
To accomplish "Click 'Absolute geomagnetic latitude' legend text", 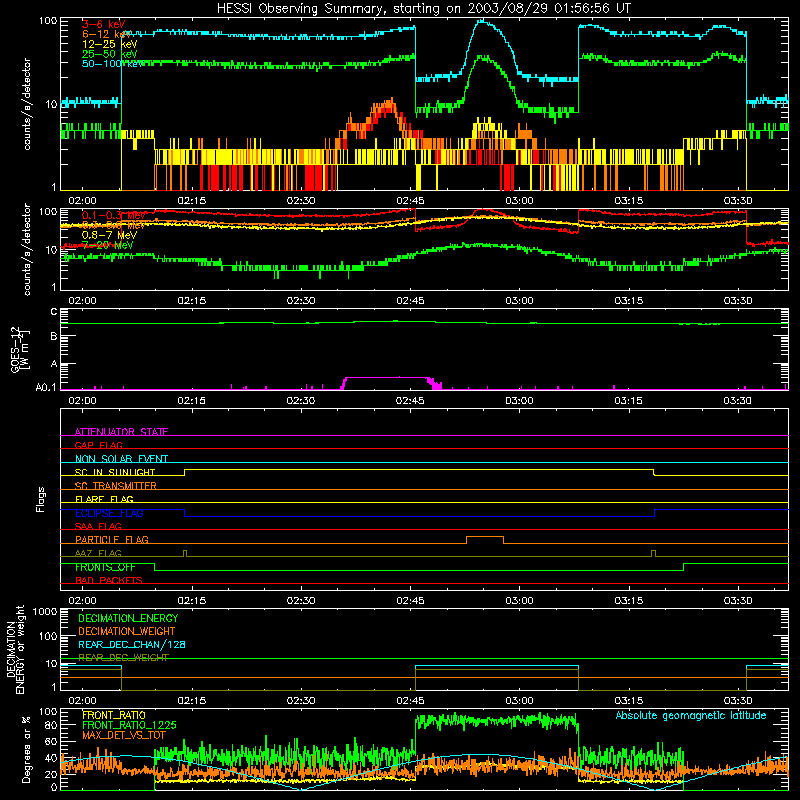I will click(x=691, y=716).
